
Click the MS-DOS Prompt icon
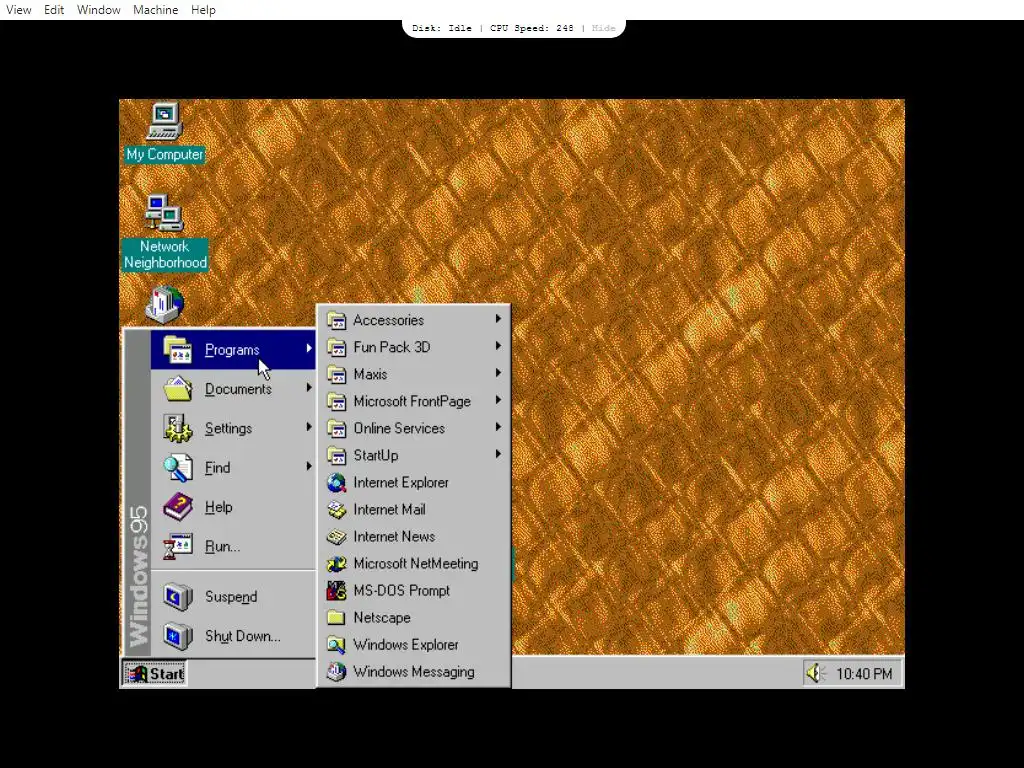tap(336, 590)
